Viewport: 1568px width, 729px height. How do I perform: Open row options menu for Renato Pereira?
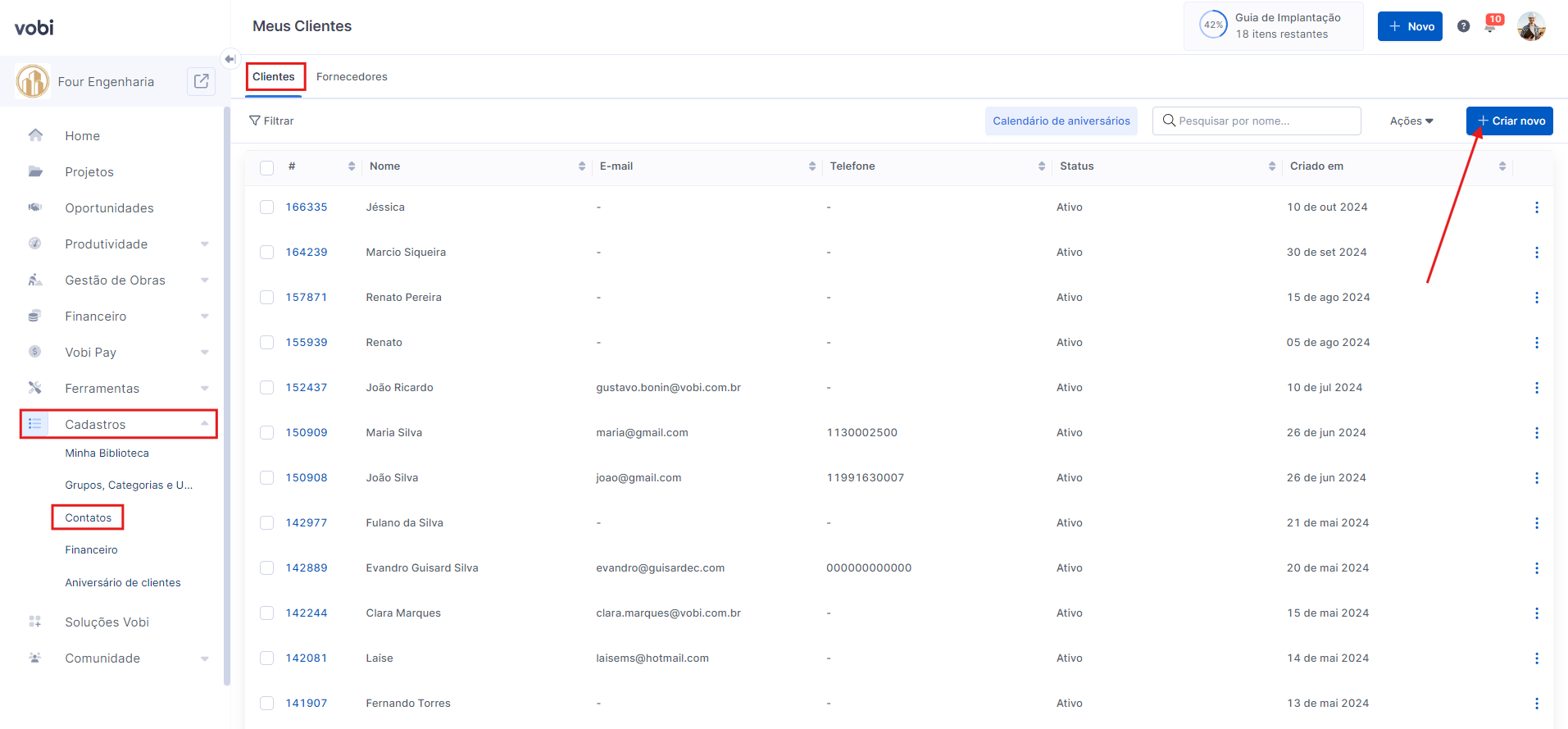coord(1537,298)
